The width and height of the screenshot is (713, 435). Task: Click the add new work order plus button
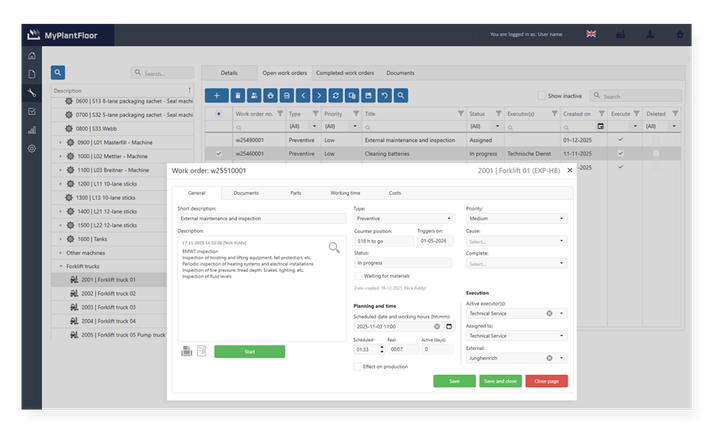click(x=216, y=95)
